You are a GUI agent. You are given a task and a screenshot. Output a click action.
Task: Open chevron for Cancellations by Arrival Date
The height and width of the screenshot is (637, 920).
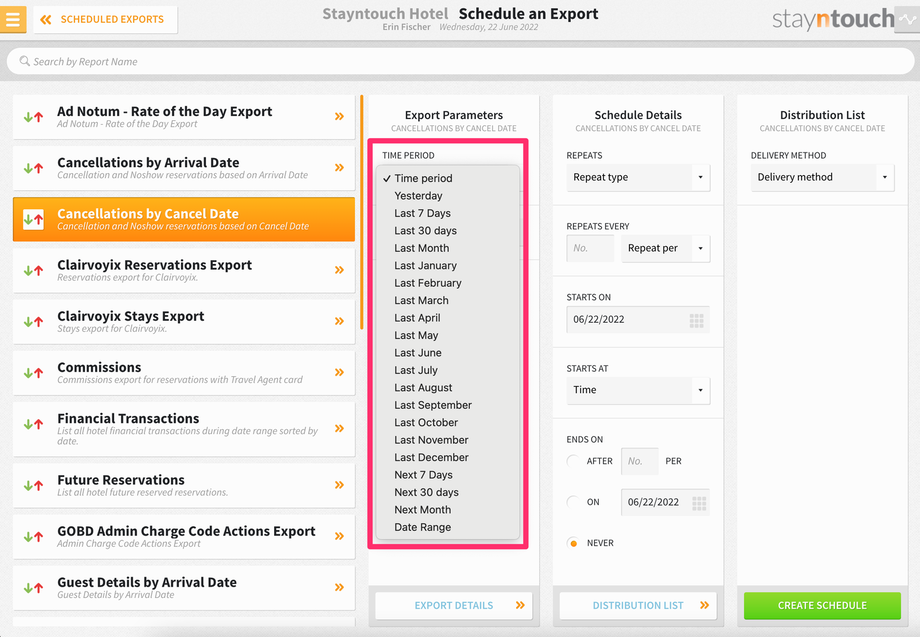click(339, 167)
